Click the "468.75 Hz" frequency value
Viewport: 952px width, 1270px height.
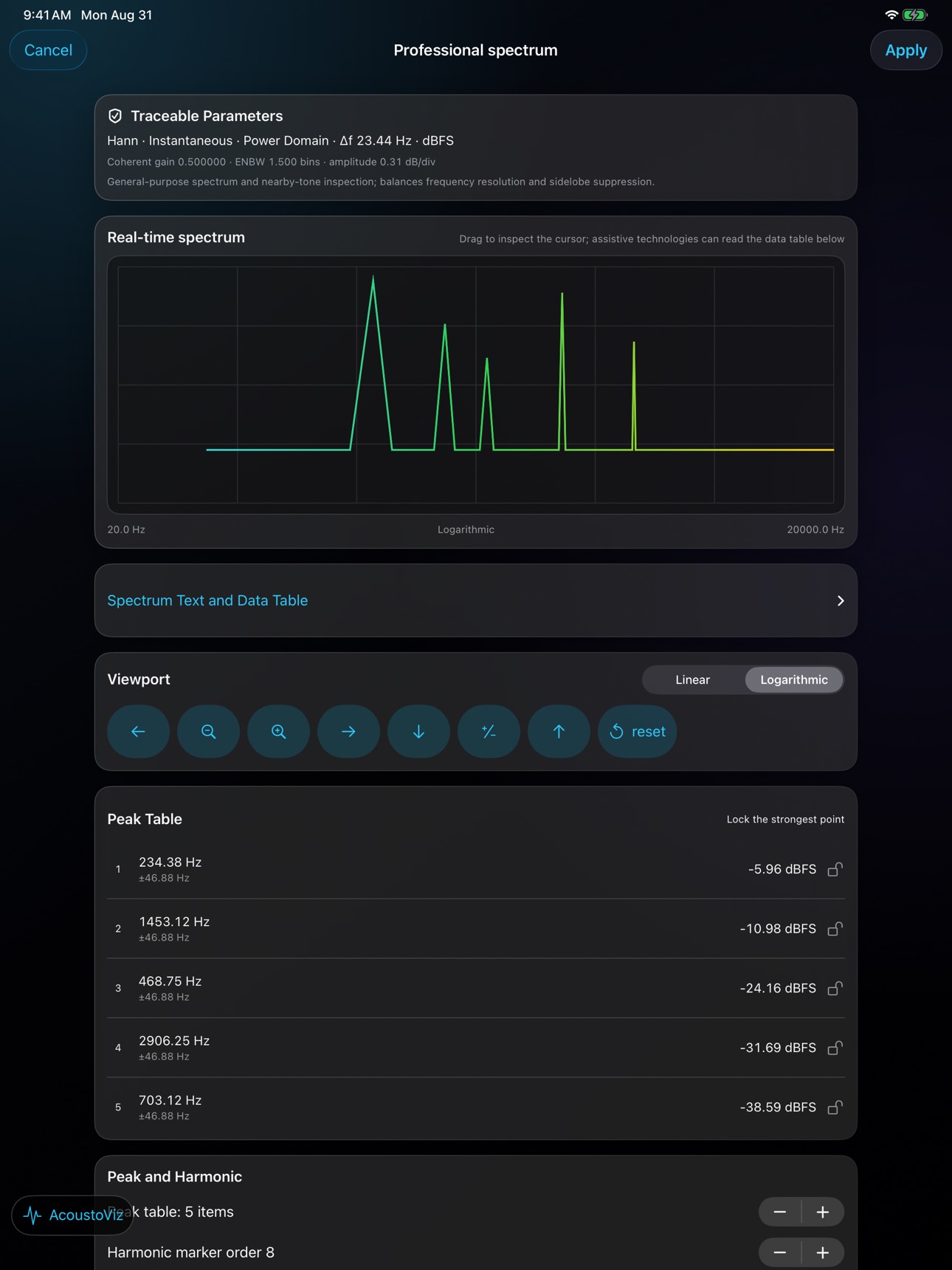tap(170, 981)
